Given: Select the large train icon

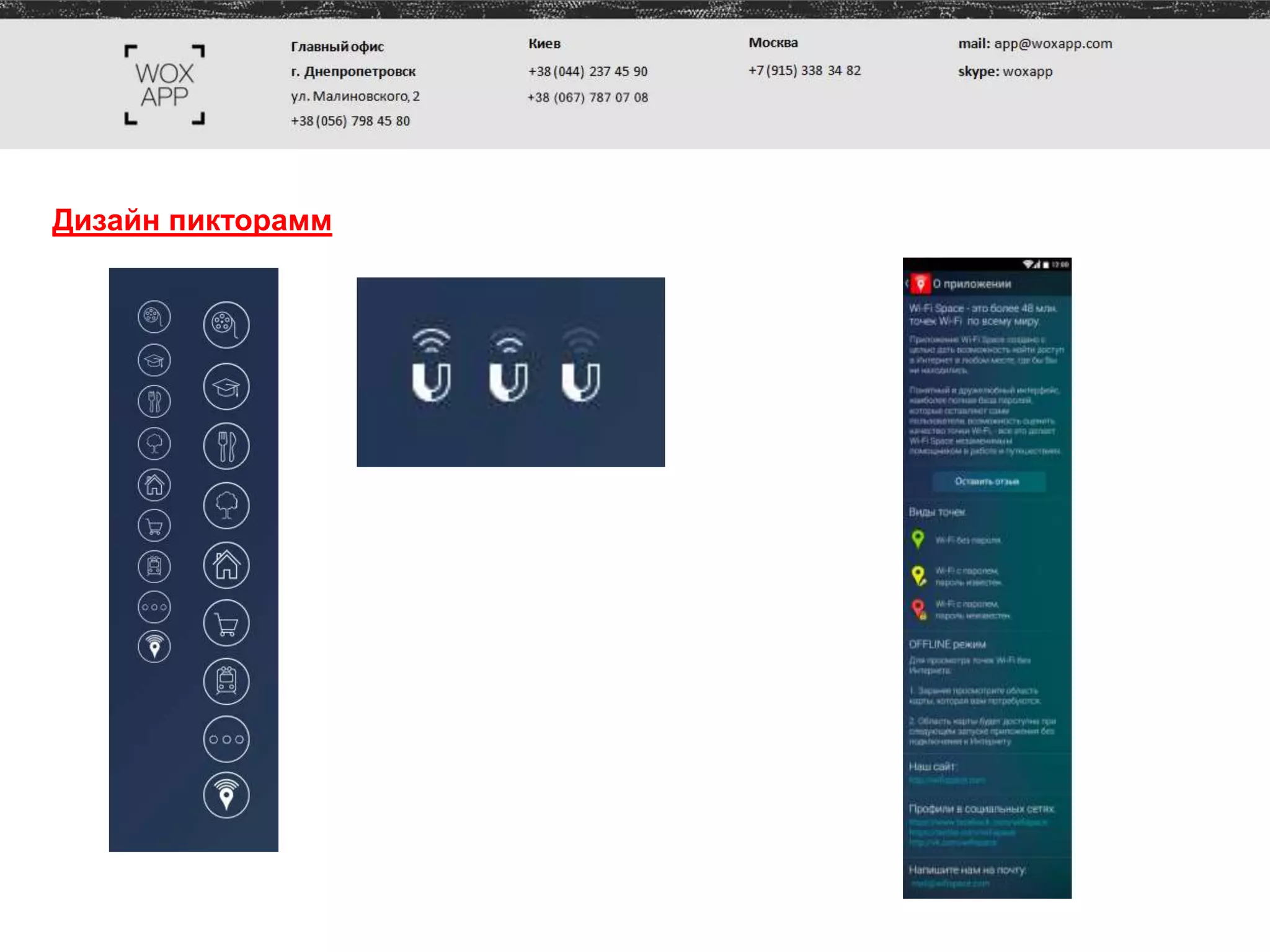Looking at the screenshot, I should 226,681.
